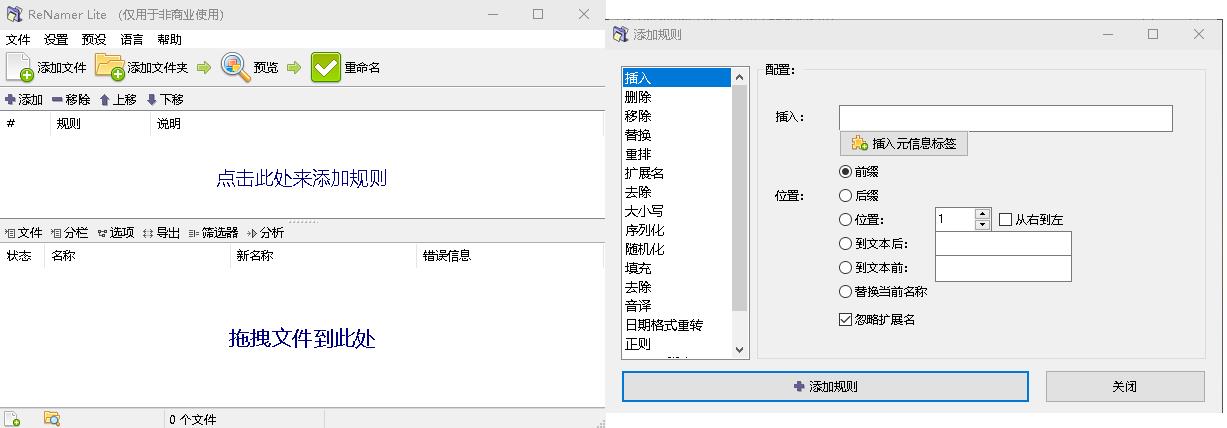The width and height of the screenshot is (1227, 428).
Task: Click the rule list scrollbar down arrow
Action: tap(740, 350)
